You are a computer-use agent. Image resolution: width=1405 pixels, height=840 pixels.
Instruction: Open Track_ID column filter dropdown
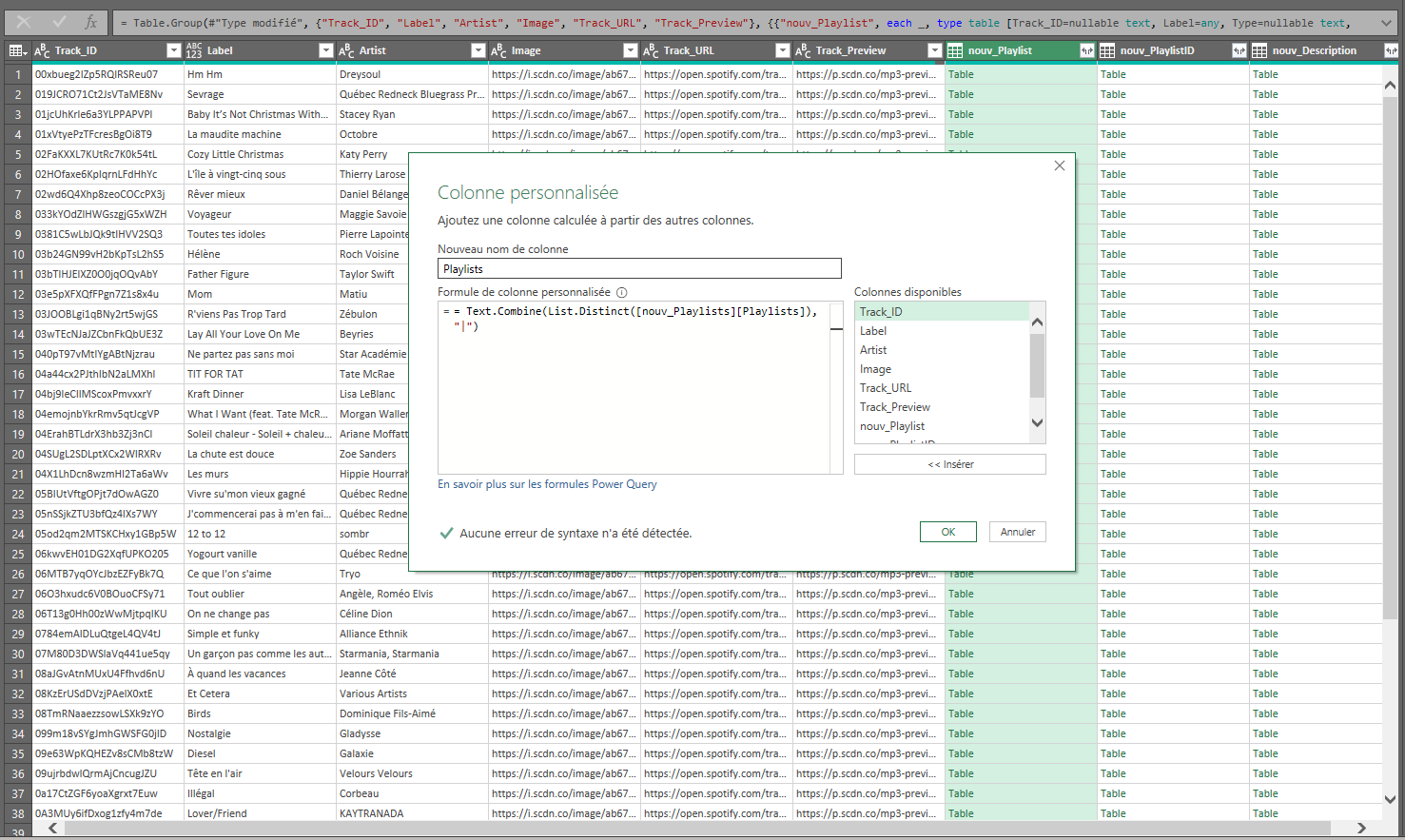173,50
